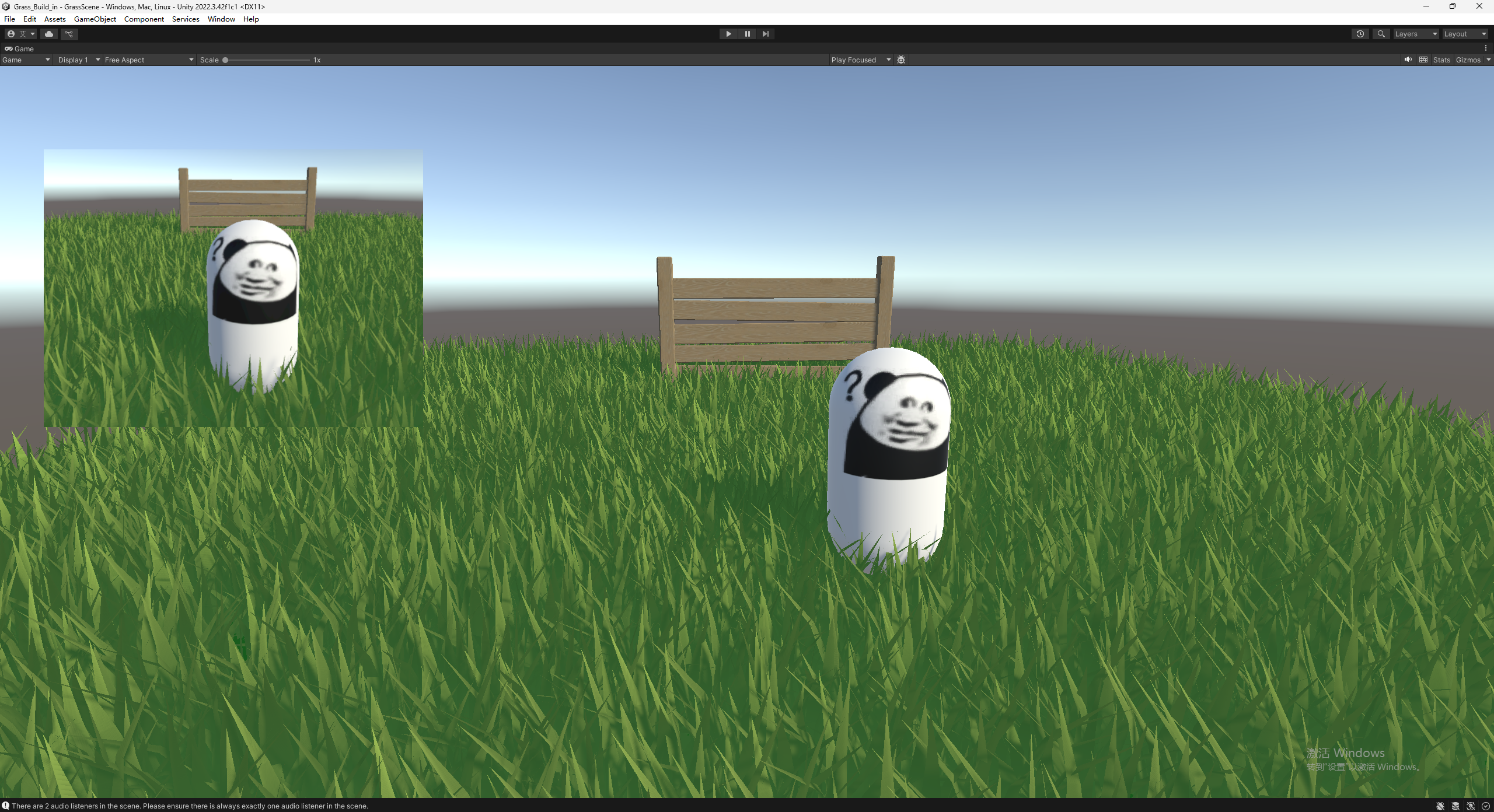Toggle the Stats overlay
This screenshot has height=812, width=1494.
click(x=1441, y=60)
